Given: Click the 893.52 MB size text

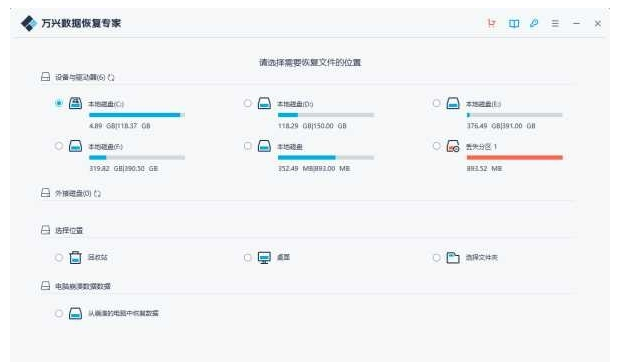Looking at the screenshot, I should tap(484, 169).
